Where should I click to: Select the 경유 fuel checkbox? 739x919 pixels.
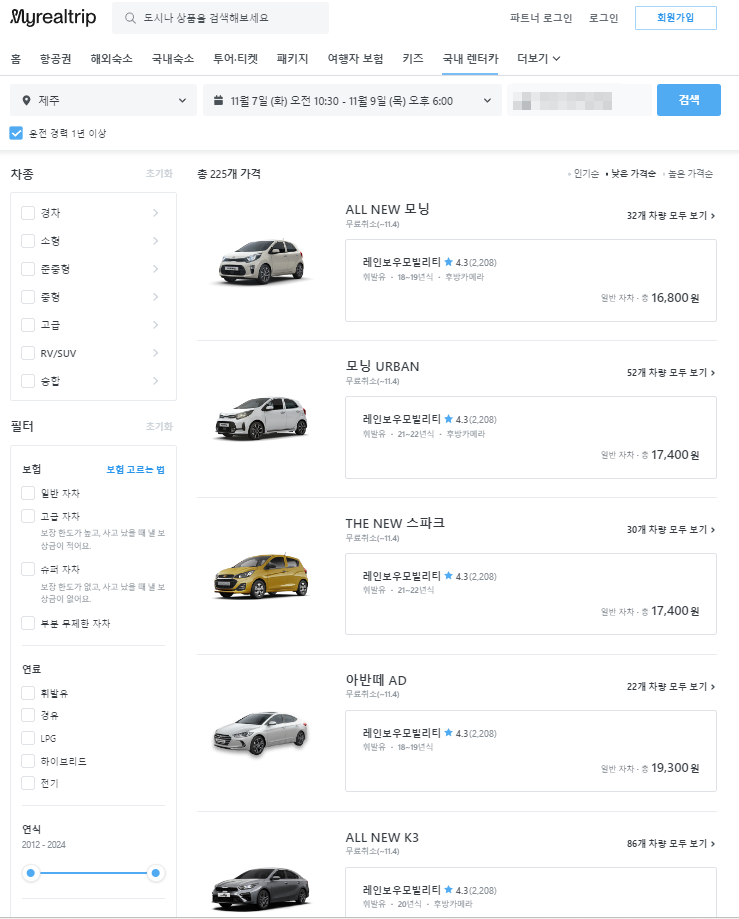click(x=28, y=715)
